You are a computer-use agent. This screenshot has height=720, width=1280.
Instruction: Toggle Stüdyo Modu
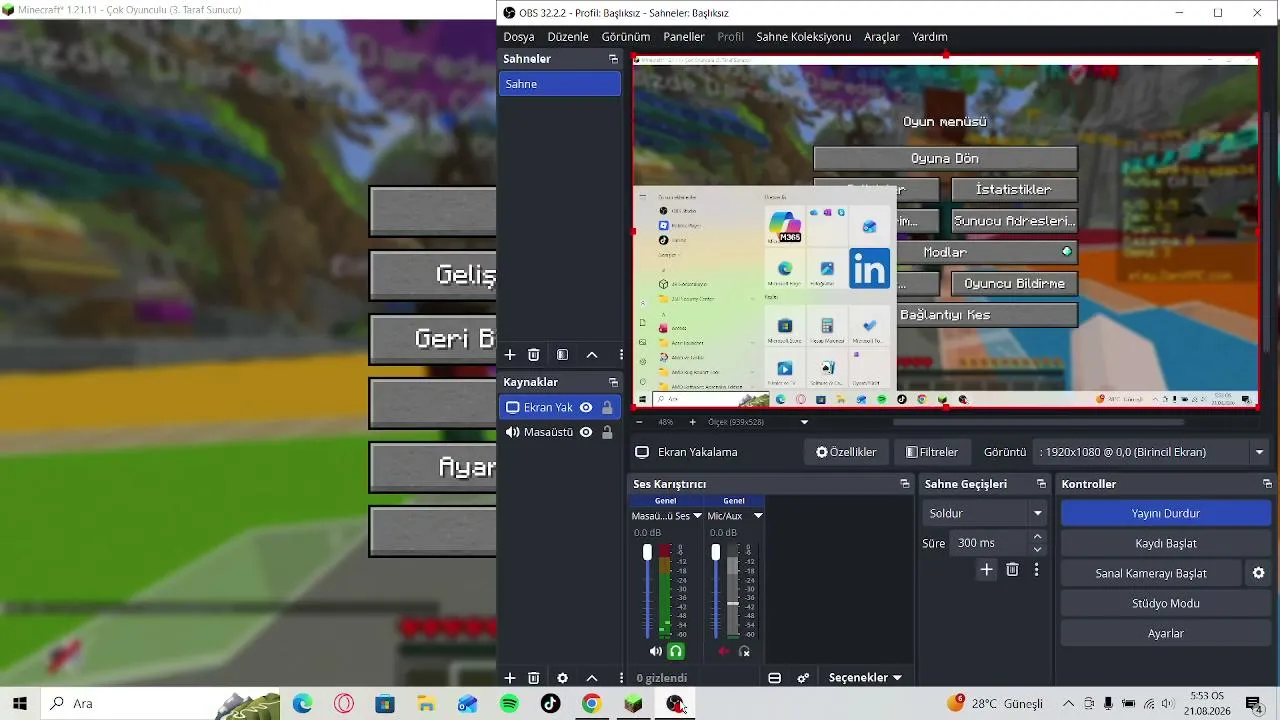click(x=1166, y=603)
